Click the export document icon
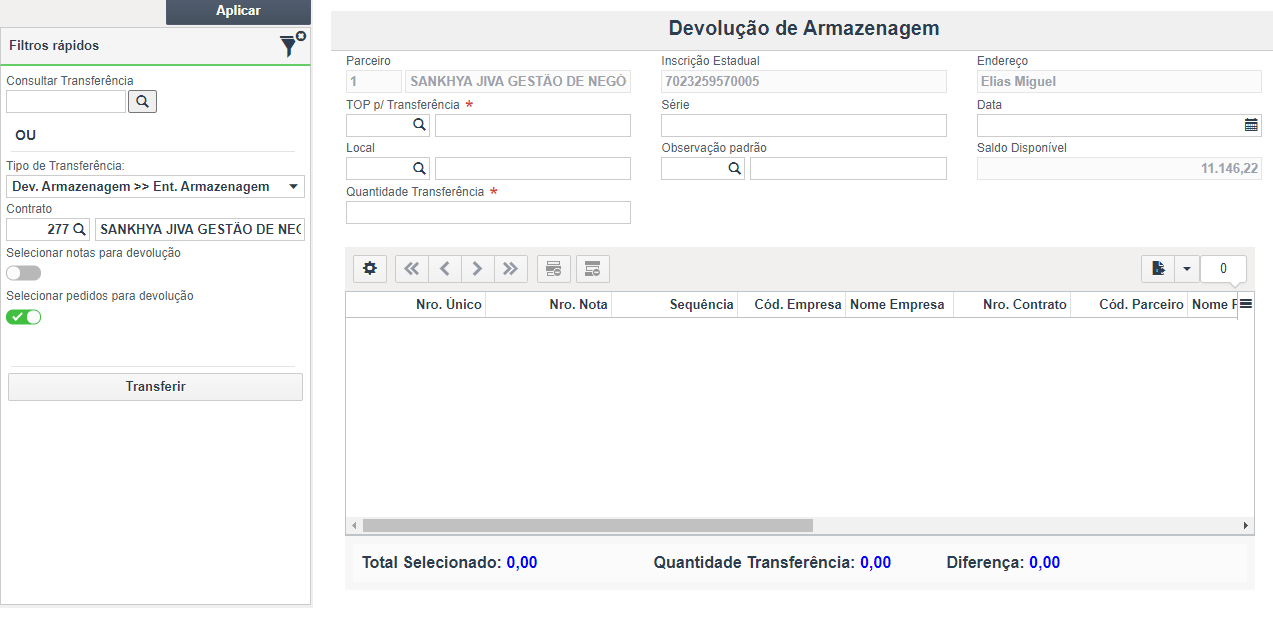1273x617 pixels. 1158,268
